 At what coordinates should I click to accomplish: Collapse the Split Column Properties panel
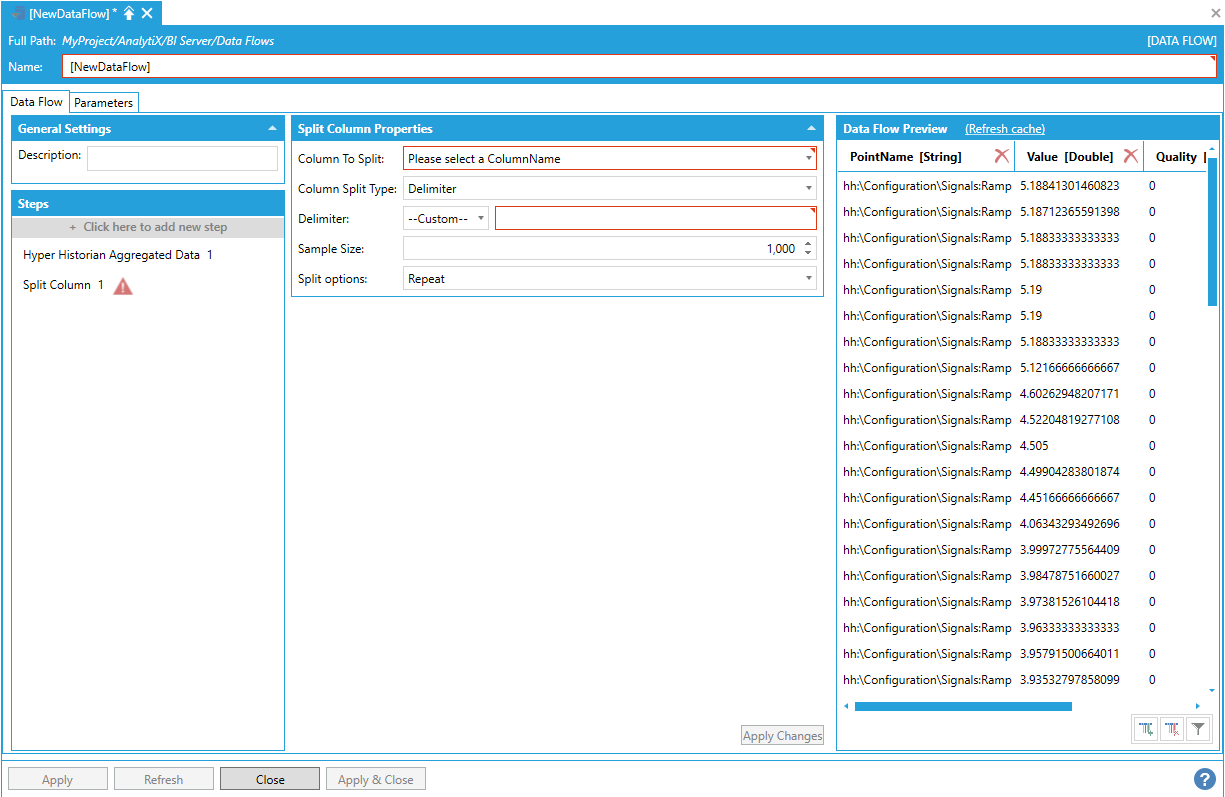(x=811, y=129)
